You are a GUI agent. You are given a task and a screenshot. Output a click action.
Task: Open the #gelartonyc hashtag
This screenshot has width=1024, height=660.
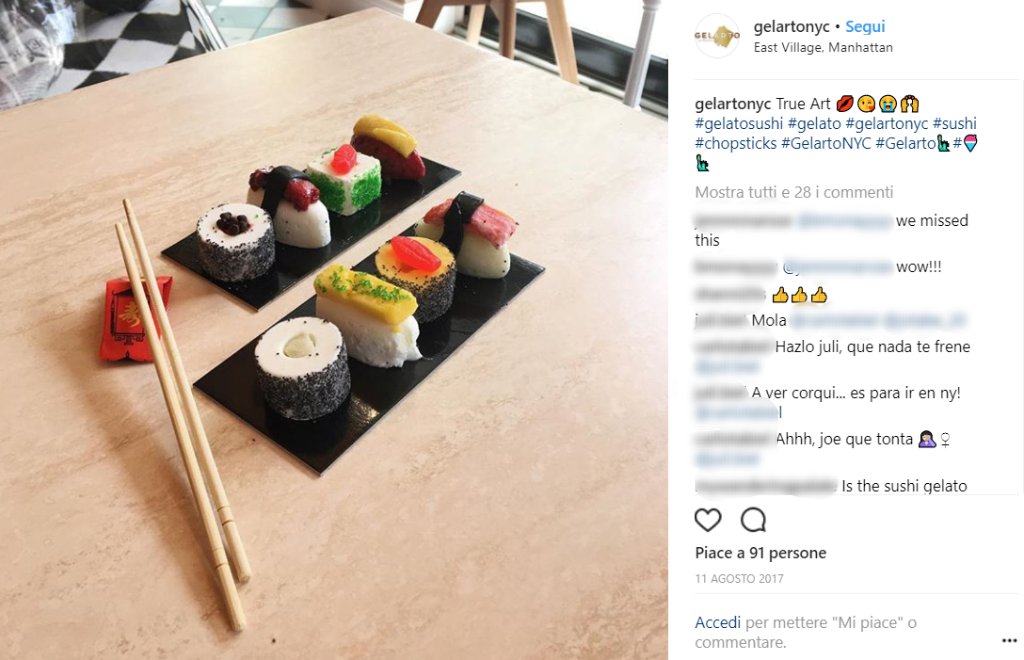coord(886,123)
